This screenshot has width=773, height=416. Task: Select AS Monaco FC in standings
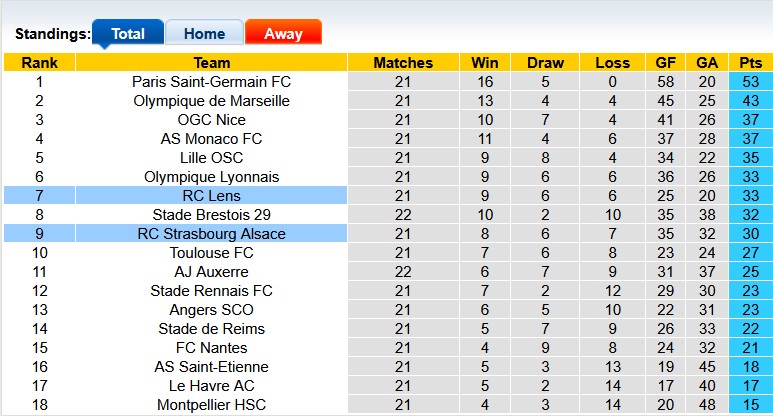tap(211, 139)
